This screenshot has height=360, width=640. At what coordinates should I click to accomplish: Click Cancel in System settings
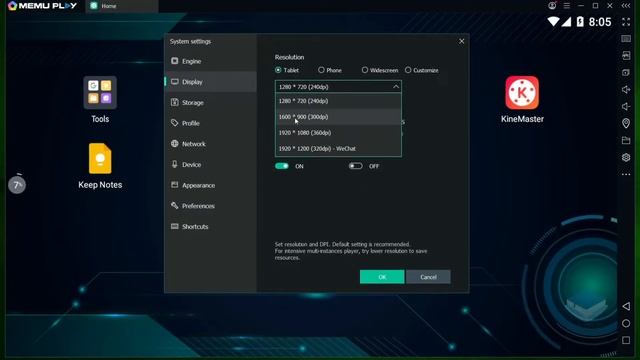[x=428, y=277]
